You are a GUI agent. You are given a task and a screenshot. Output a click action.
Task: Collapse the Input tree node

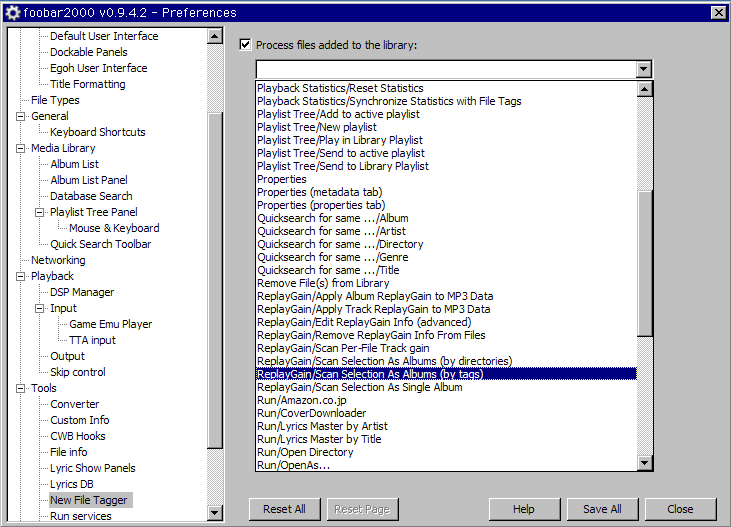click(x=40, y=308)
